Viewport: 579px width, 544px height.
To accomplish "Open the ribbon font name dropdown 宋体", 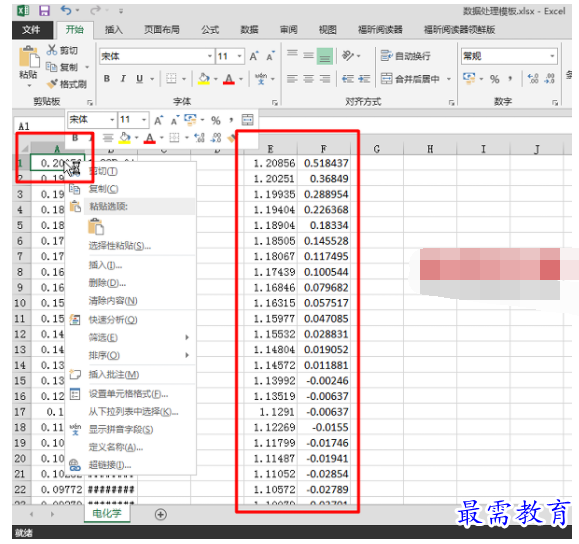I will tap(210, 57).
